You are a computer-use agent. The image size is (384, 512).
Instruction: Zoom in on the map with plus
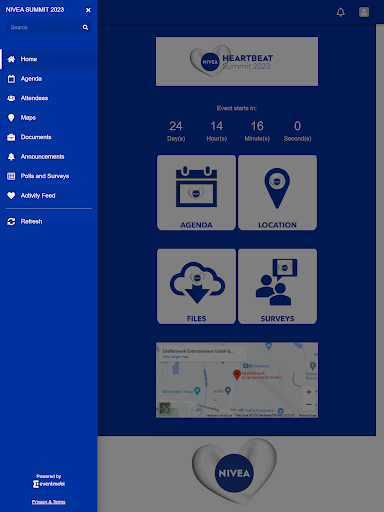pos(309,392)
